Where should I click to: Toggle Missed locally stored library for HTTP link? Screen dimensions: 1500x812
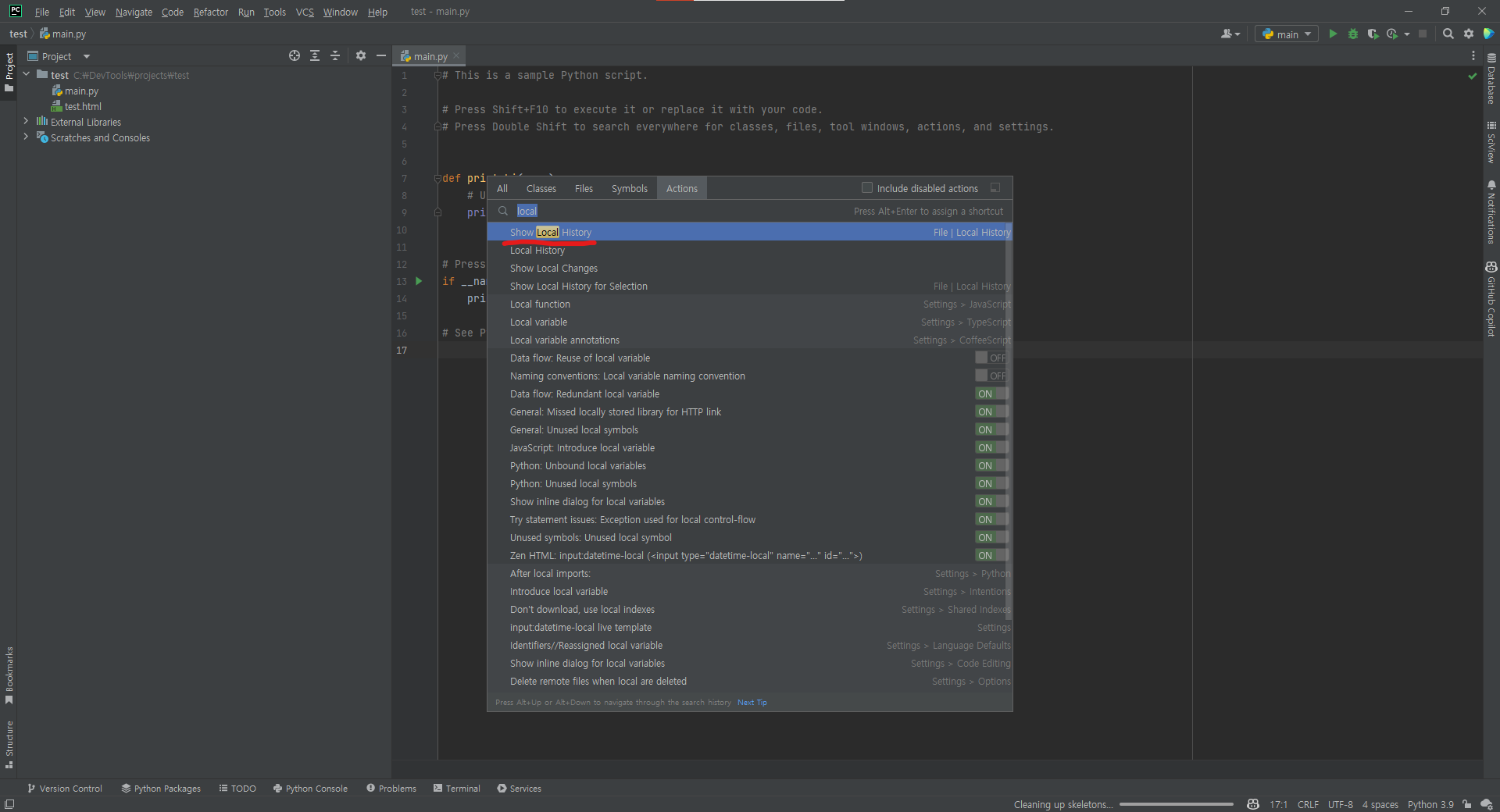click(991, 411)
